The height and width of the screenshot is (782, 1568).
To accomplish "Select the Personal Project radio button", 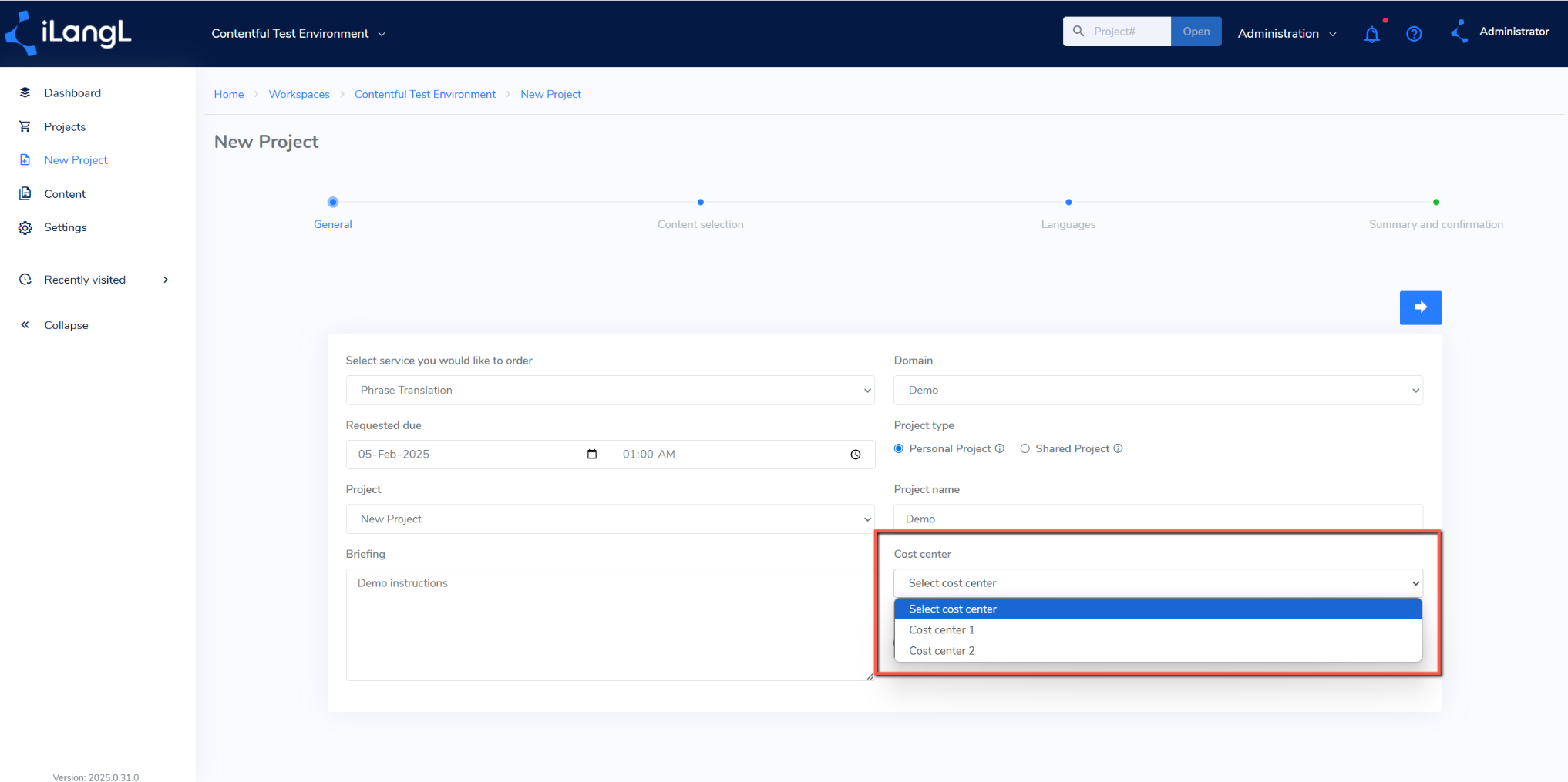I will [899, 448].
